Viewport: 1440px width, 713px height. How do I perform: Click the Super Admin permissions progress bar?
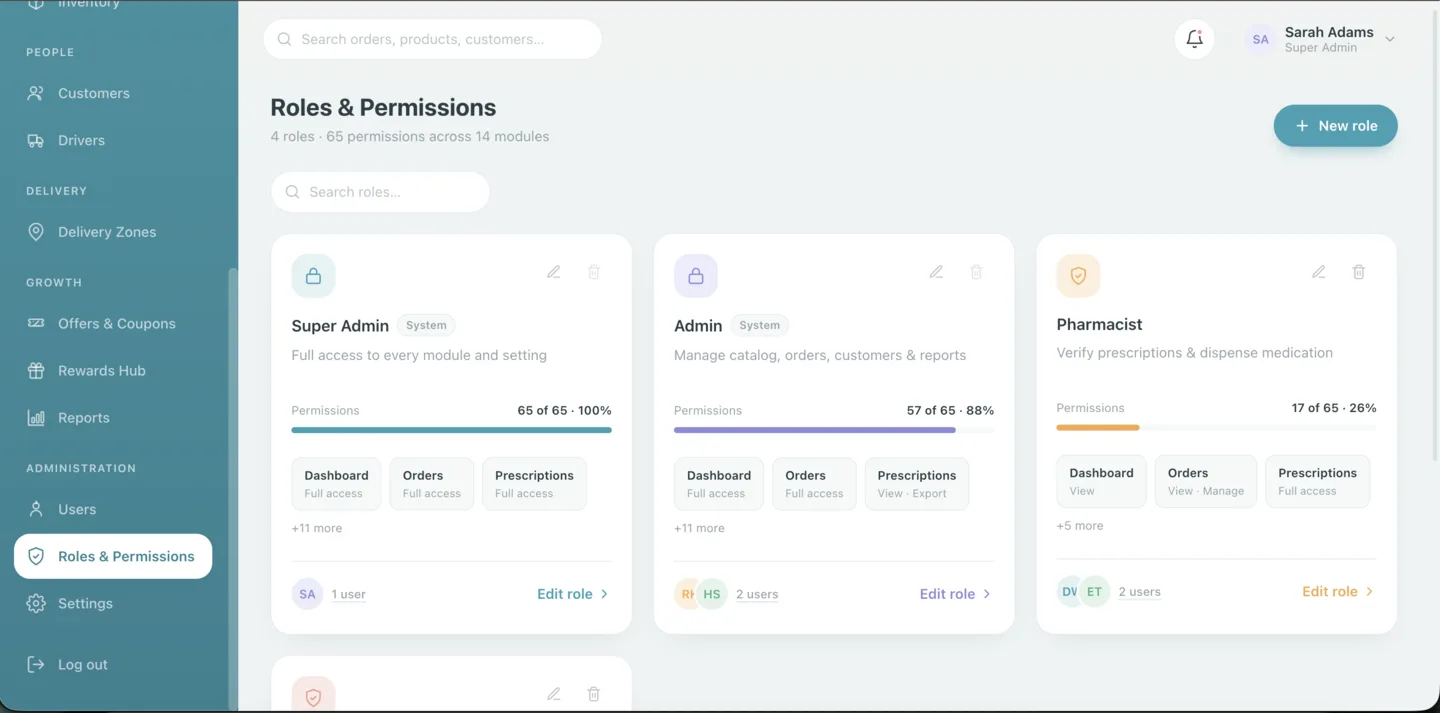pos(452,430)
